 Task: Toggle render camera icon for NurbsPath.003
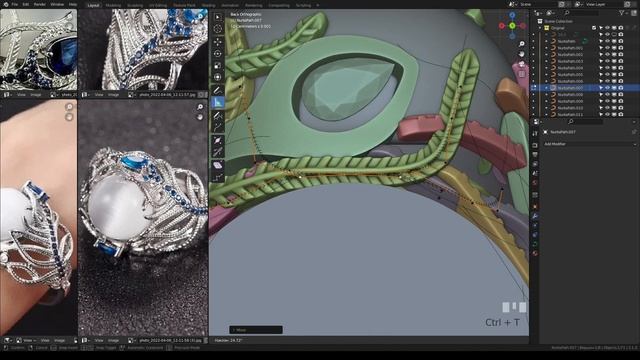point(621,61)
